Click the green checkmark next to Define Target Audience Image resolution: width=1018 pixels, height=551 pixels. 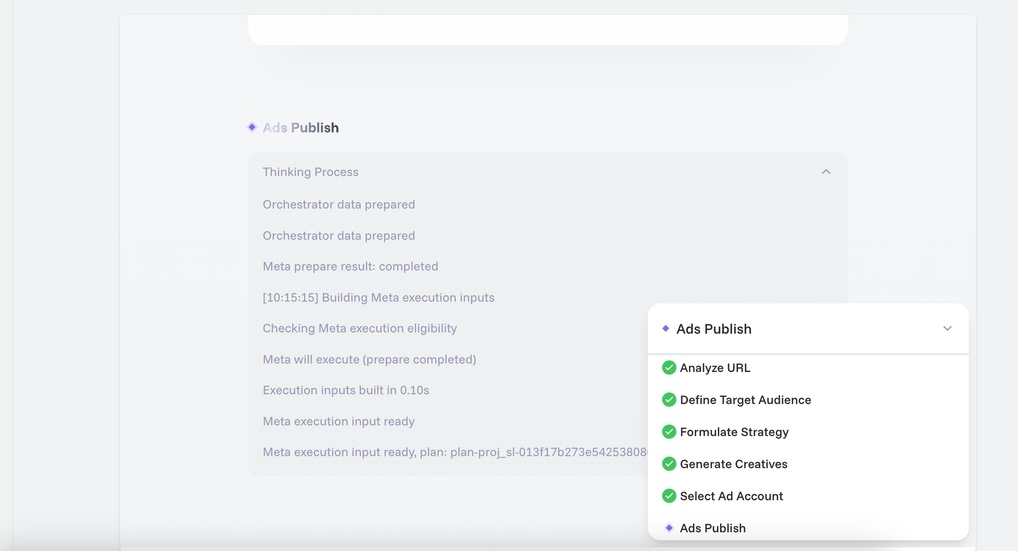(x=669, y=400)
